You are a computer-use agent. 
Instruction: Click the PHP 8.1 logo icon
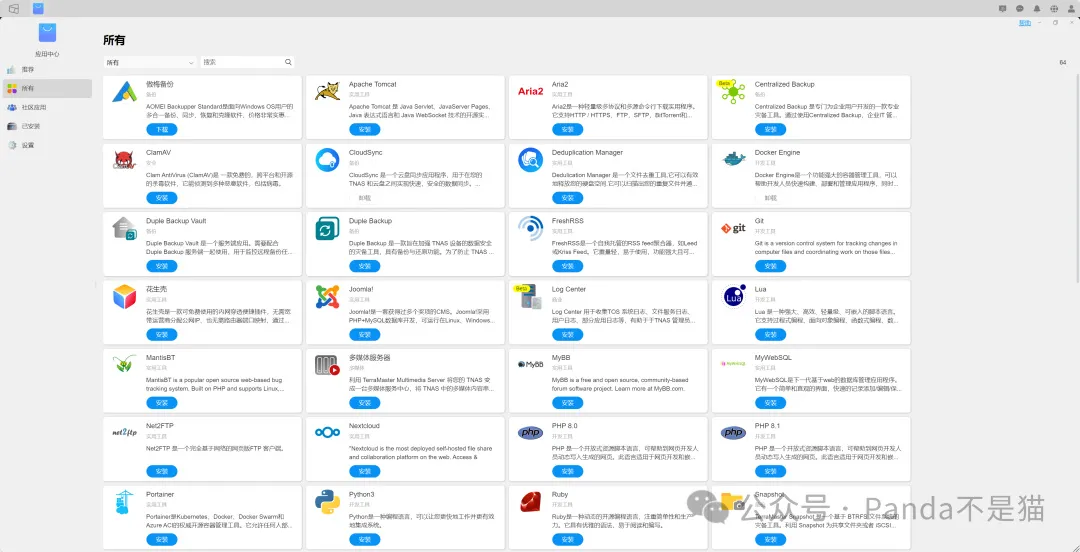click(734, 433)
